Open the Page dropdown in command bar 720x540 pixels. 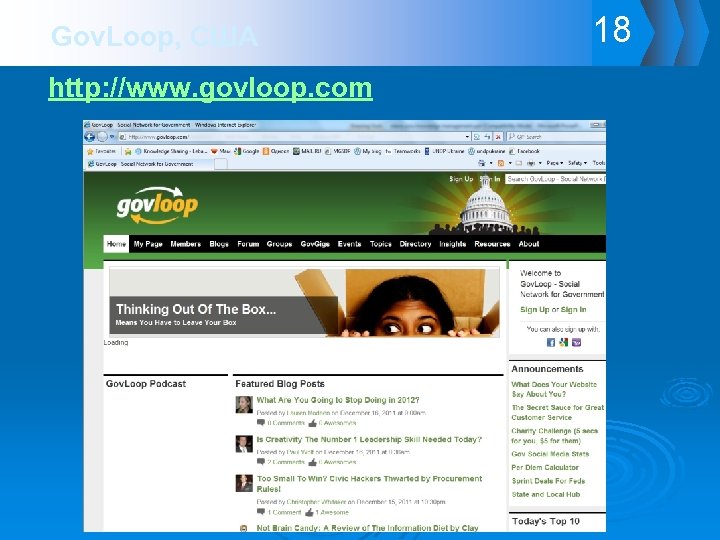click(555, 163)
